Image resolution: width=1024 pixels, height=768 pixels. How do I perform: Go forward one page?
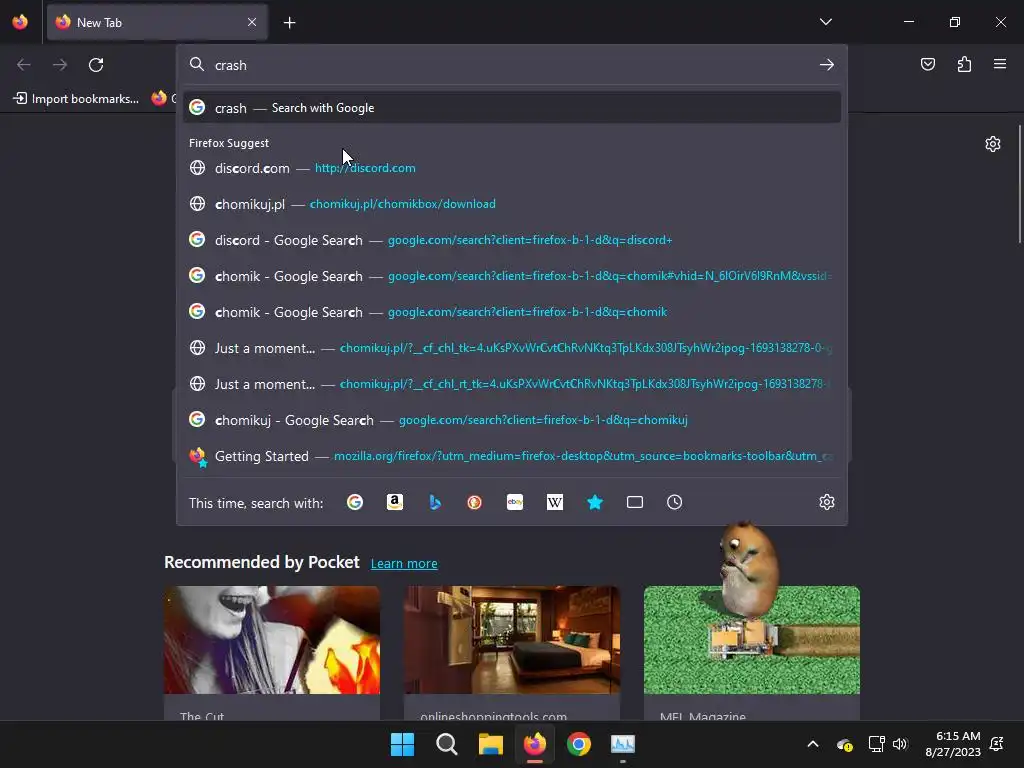(60, 65)
